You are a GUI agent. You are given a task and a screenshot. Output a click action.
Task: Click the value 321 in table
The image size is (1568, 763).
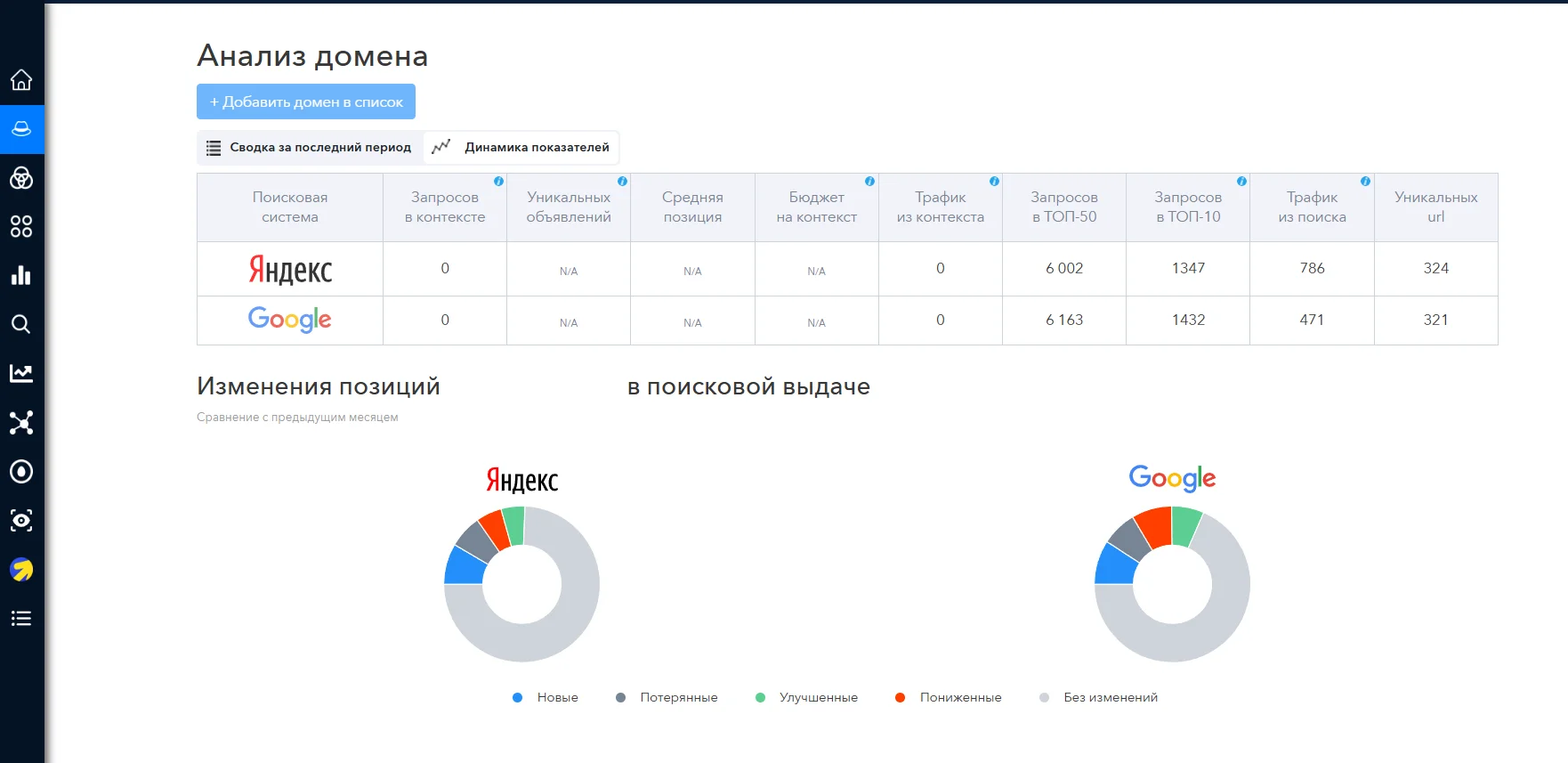(x=1436, y=320)
